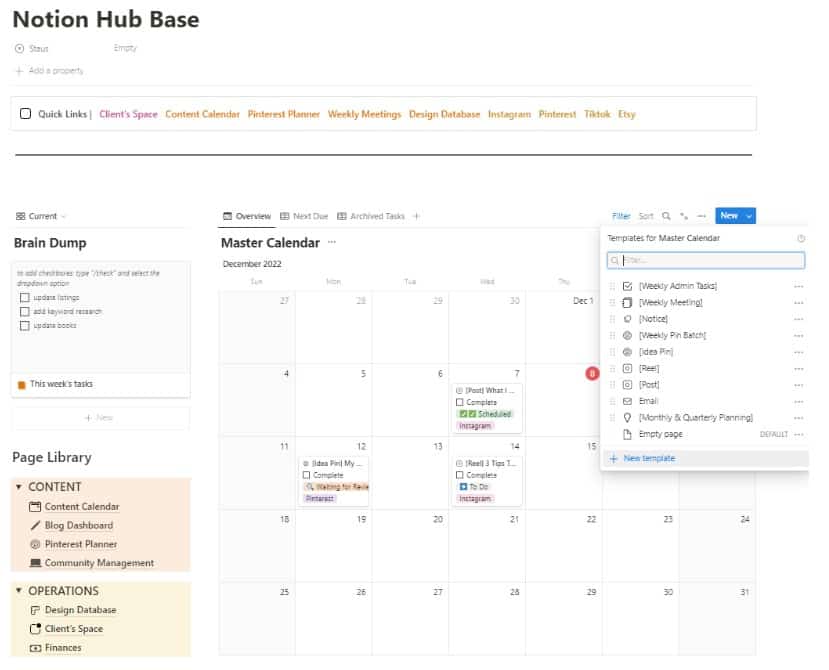
Task: Click the Post template icon
Action: pos(627,384)
